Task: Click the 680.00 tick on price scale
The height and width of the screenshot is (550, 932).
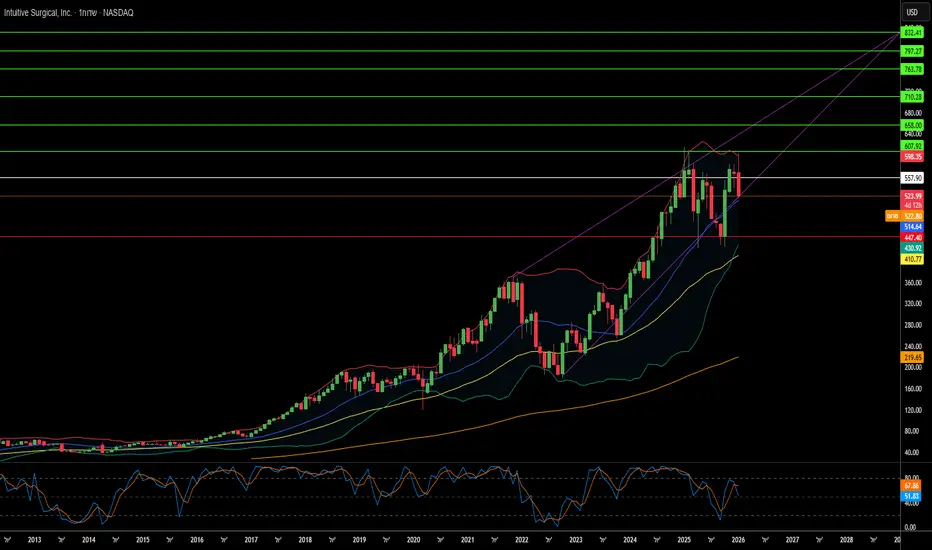Action: 911,114
